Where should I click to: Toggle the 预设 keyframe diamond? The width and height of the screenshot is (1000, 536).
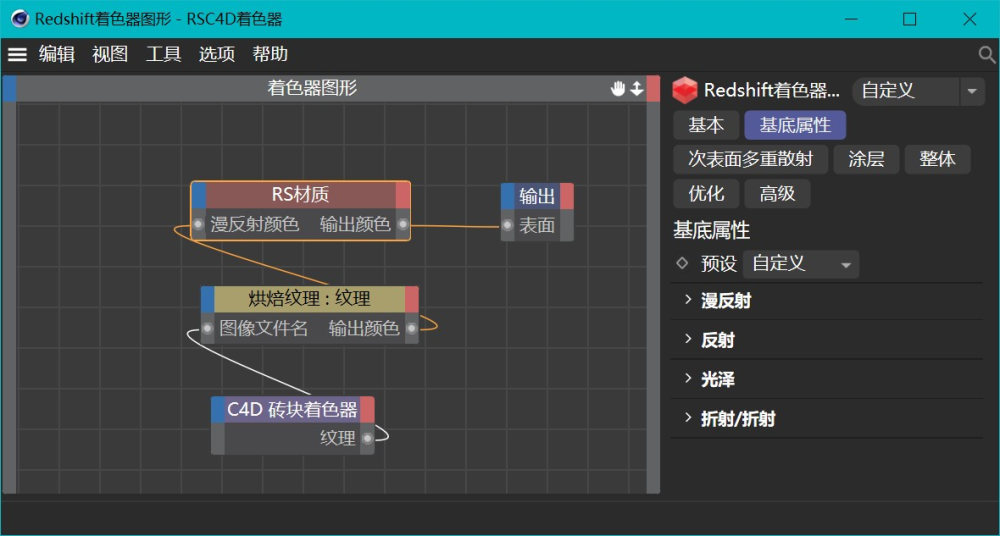tap(682, 263)
